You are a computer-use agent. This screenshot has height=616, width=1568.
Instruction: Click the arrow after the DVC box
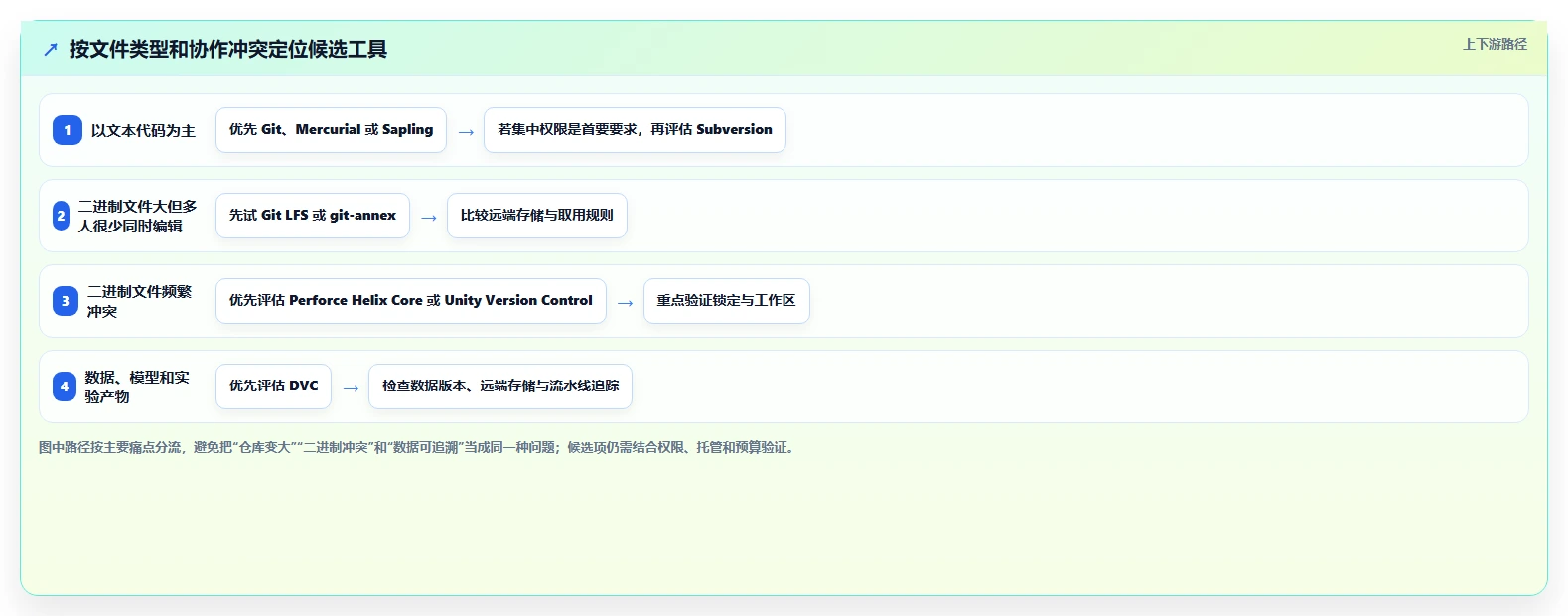[351, 388]
